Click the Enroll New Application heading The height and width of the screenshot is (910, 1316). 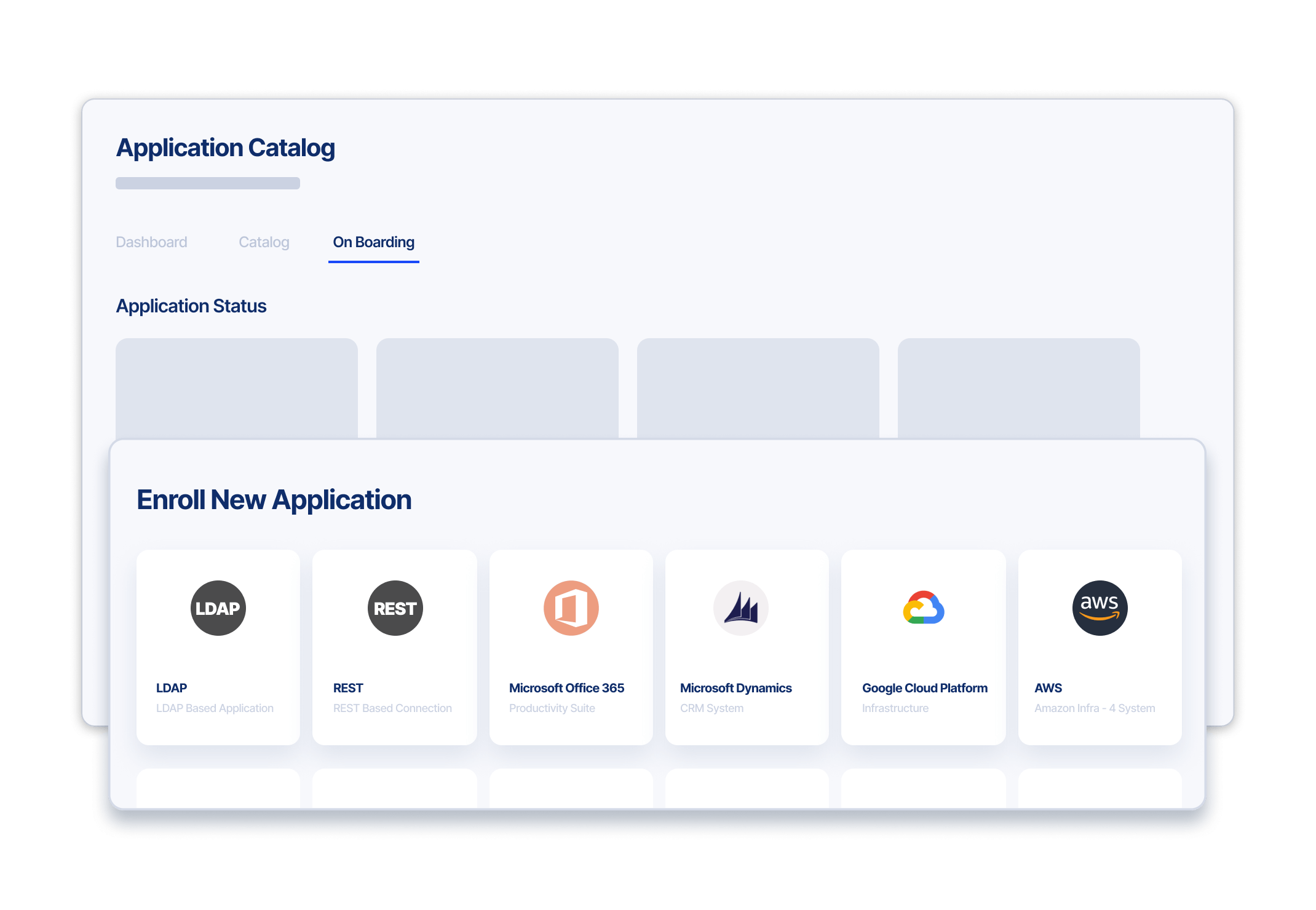pos(275,500)
